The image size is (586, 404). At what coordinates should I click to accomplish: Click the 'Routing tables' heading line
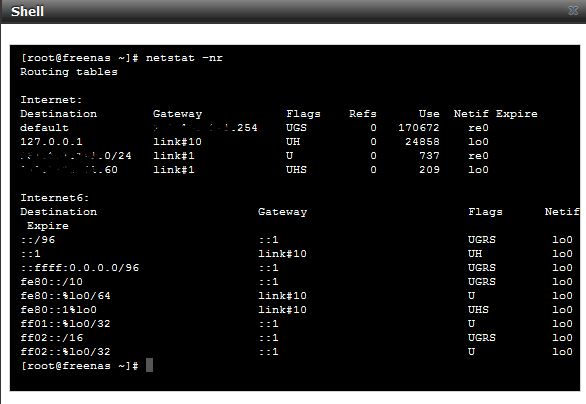(69, 72)
